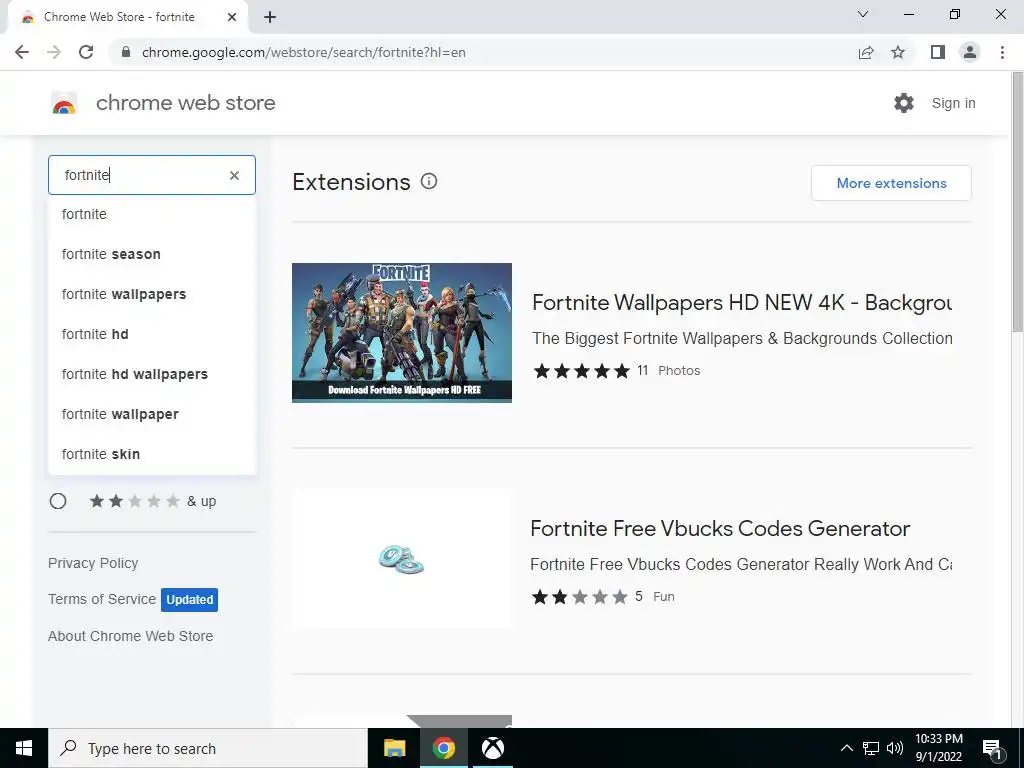Open the Privacy Policy link
This screenshot has width=1024, height=768.
pos(93,563)
